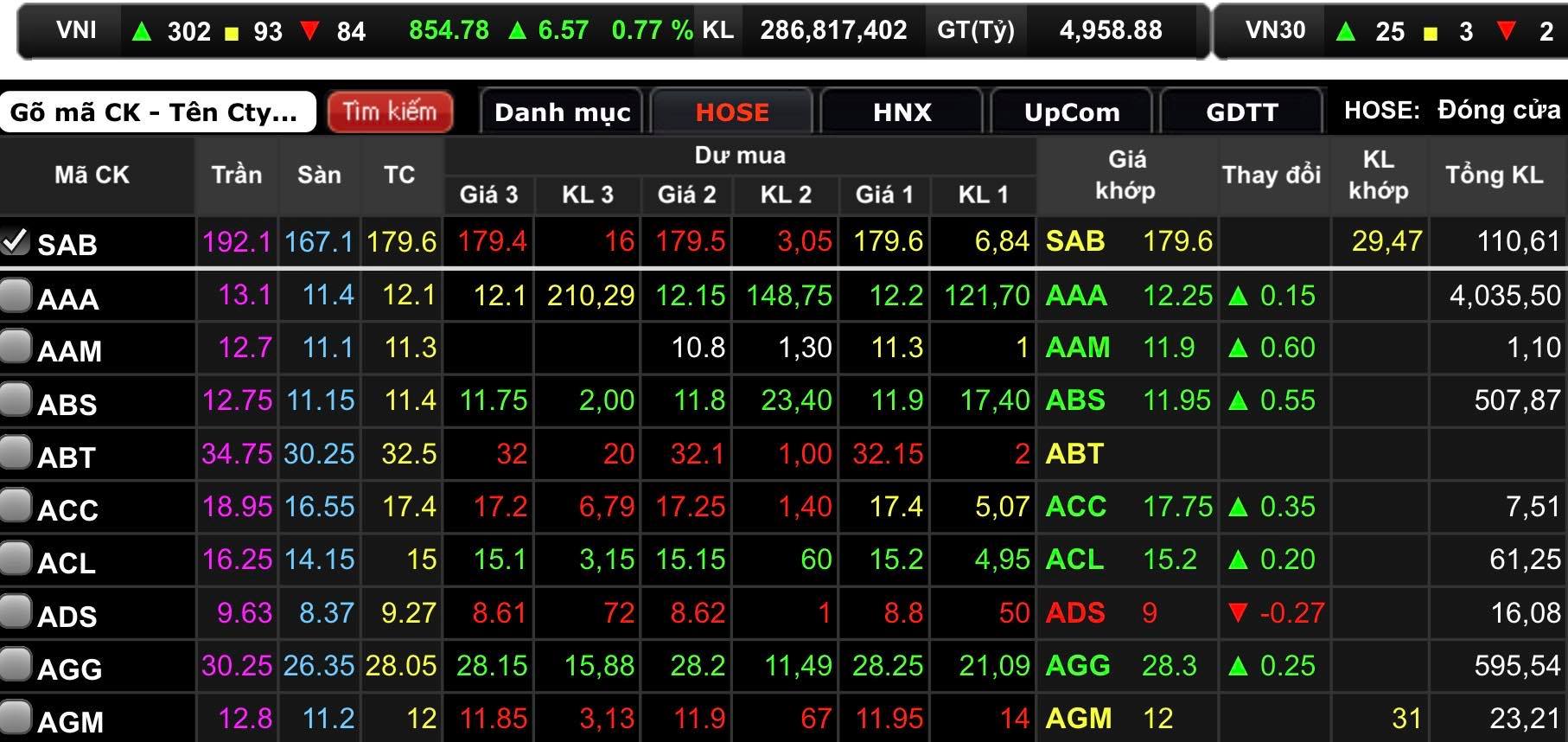Click the green up arrow in VNI ticker
This screenshot has height=742, width=1568.
click(x=140, y=32)
